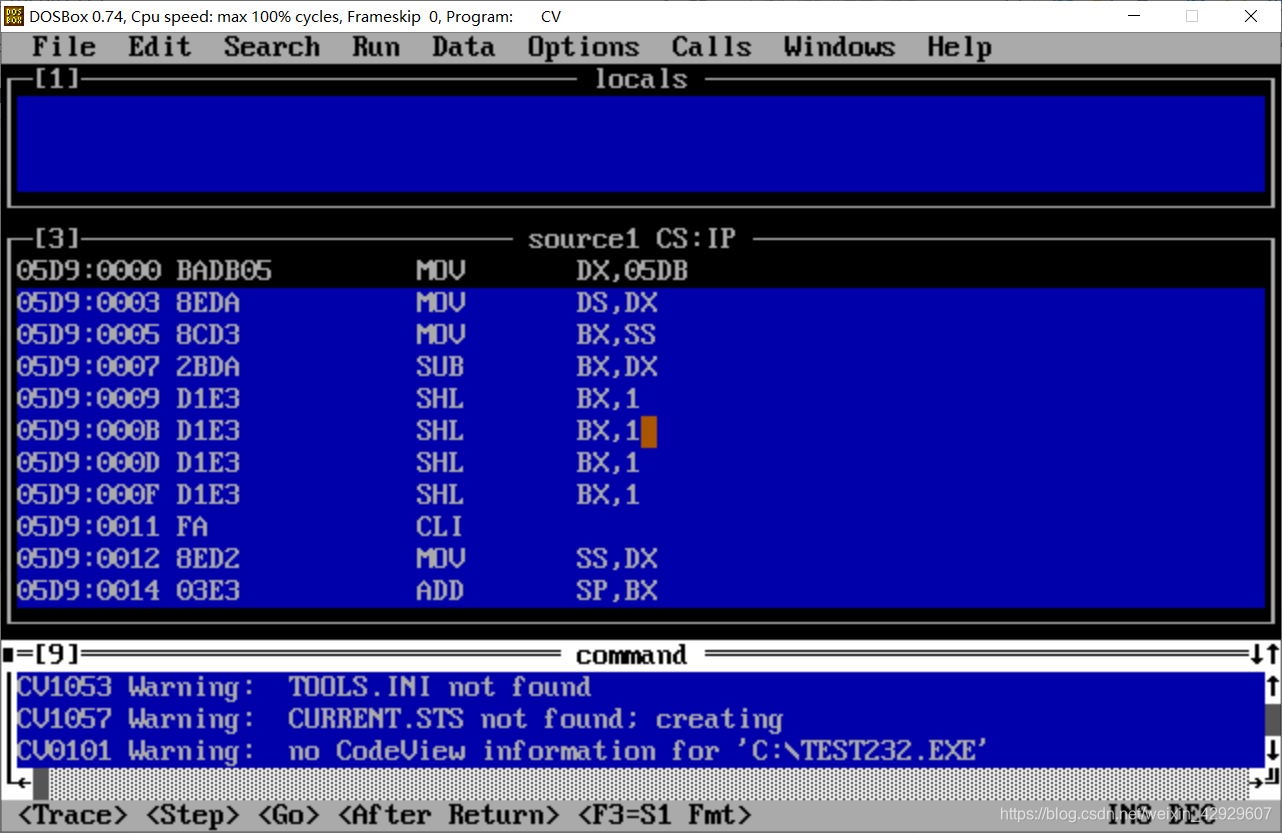This screenshot has width=1282, height=833.
Task: Open the File menu
Action: pos(64,47)
